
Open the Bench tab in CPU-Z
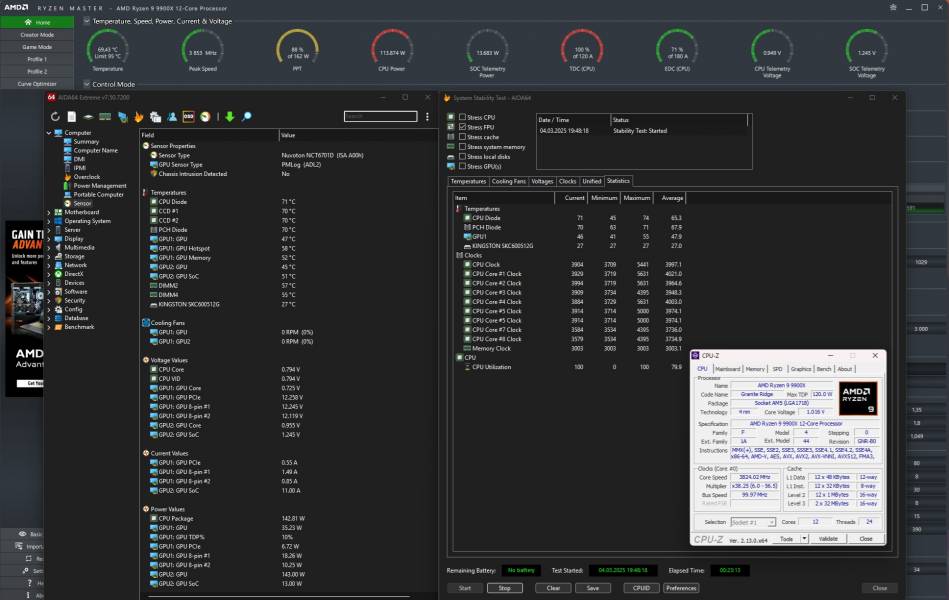click(x=824, y=369)
